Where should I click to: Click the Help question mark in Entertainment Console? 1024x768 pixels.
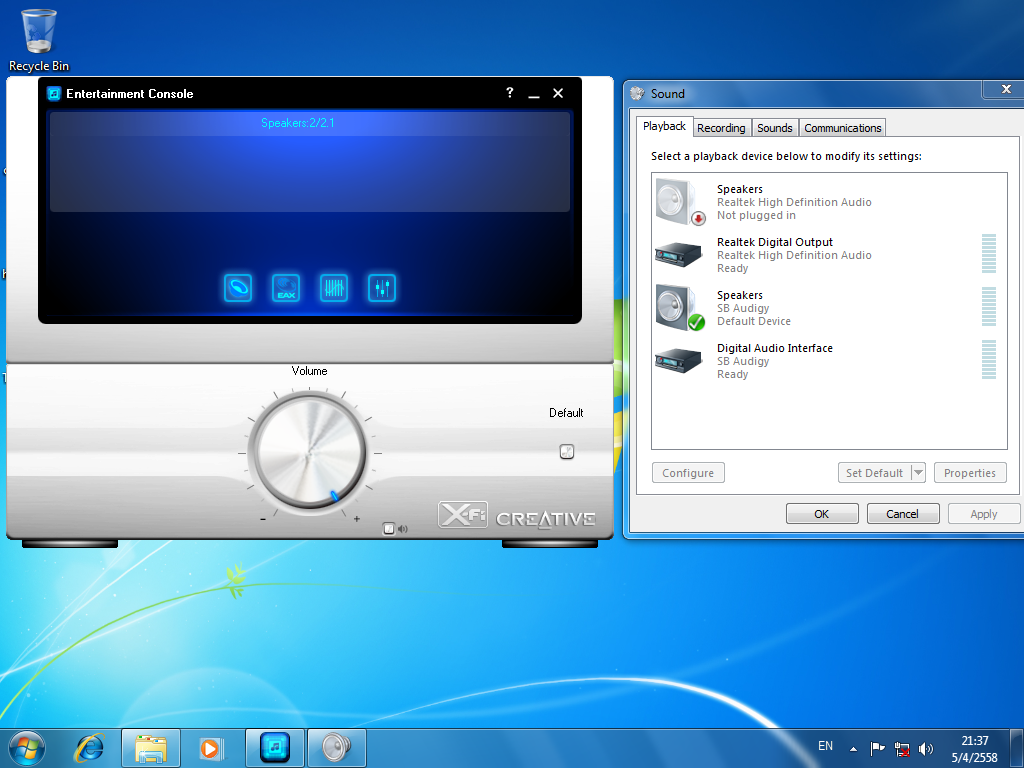[509, 93]
